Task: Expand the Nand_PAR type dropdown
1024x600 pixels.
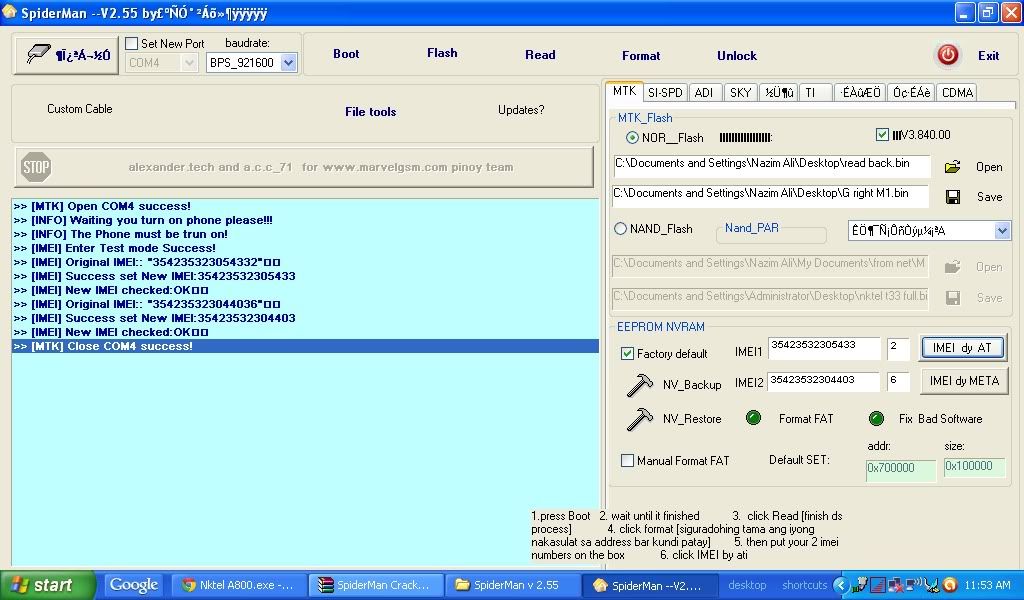Action: click(1002, 230)
